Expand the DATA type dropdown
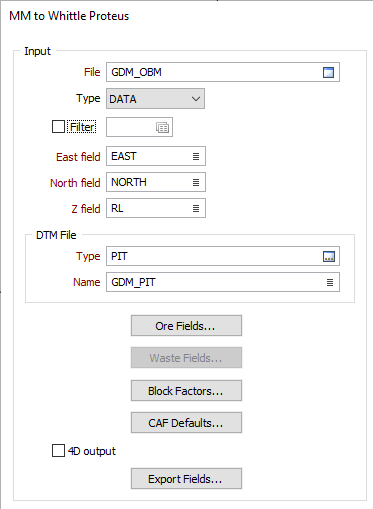Image resolution: width=373 pixels, height=509 pixels. click(155, 99)
